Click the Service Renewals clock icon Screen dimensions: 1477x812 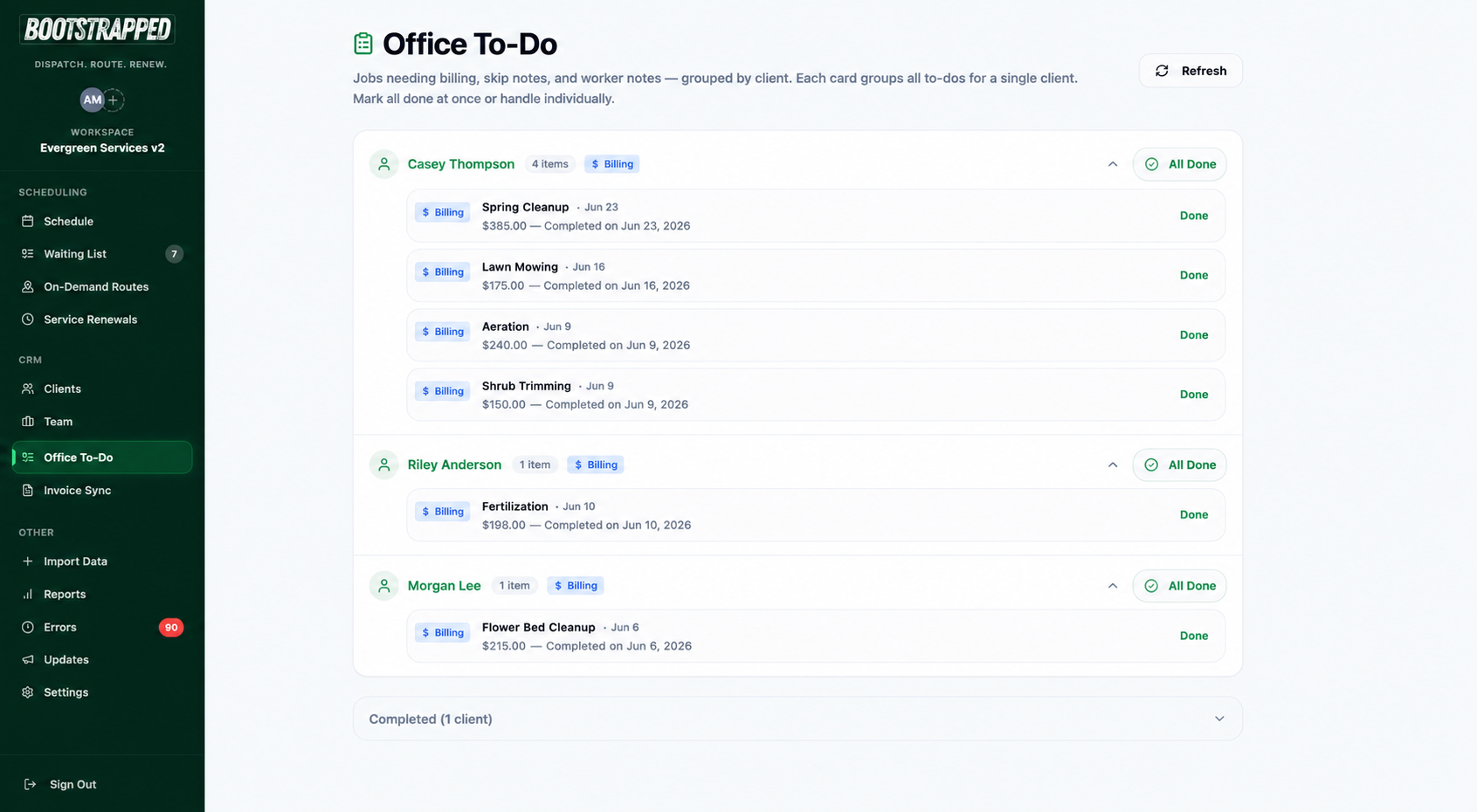(x=28, y=320)
